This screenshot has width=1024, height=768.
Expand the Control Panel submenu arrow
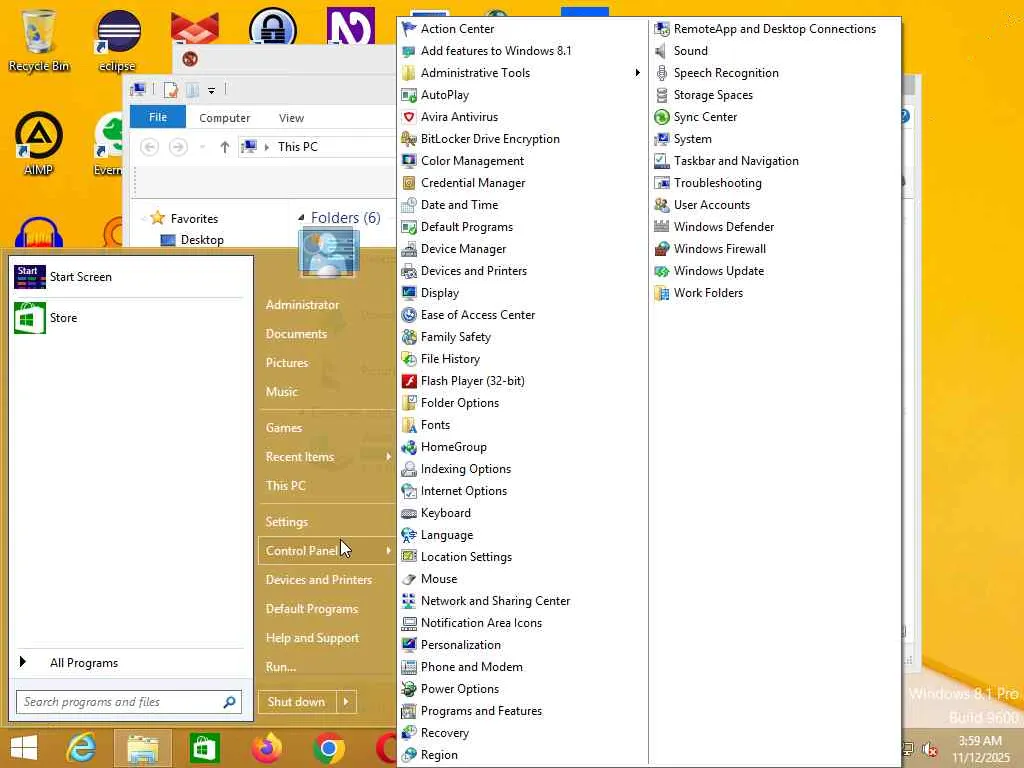click(x=388, y=551)
